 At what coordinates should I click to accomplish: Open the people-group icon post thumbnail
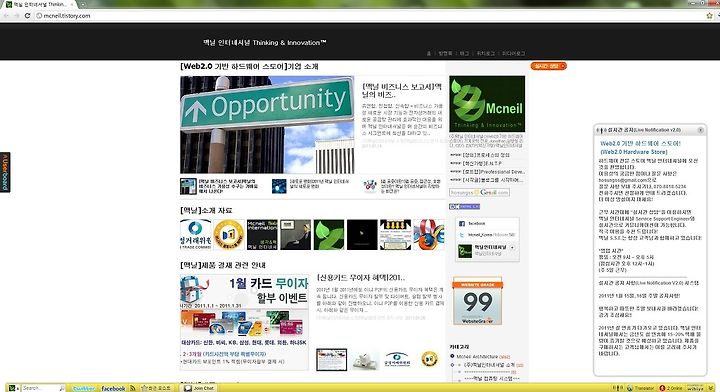pos(370,185)
